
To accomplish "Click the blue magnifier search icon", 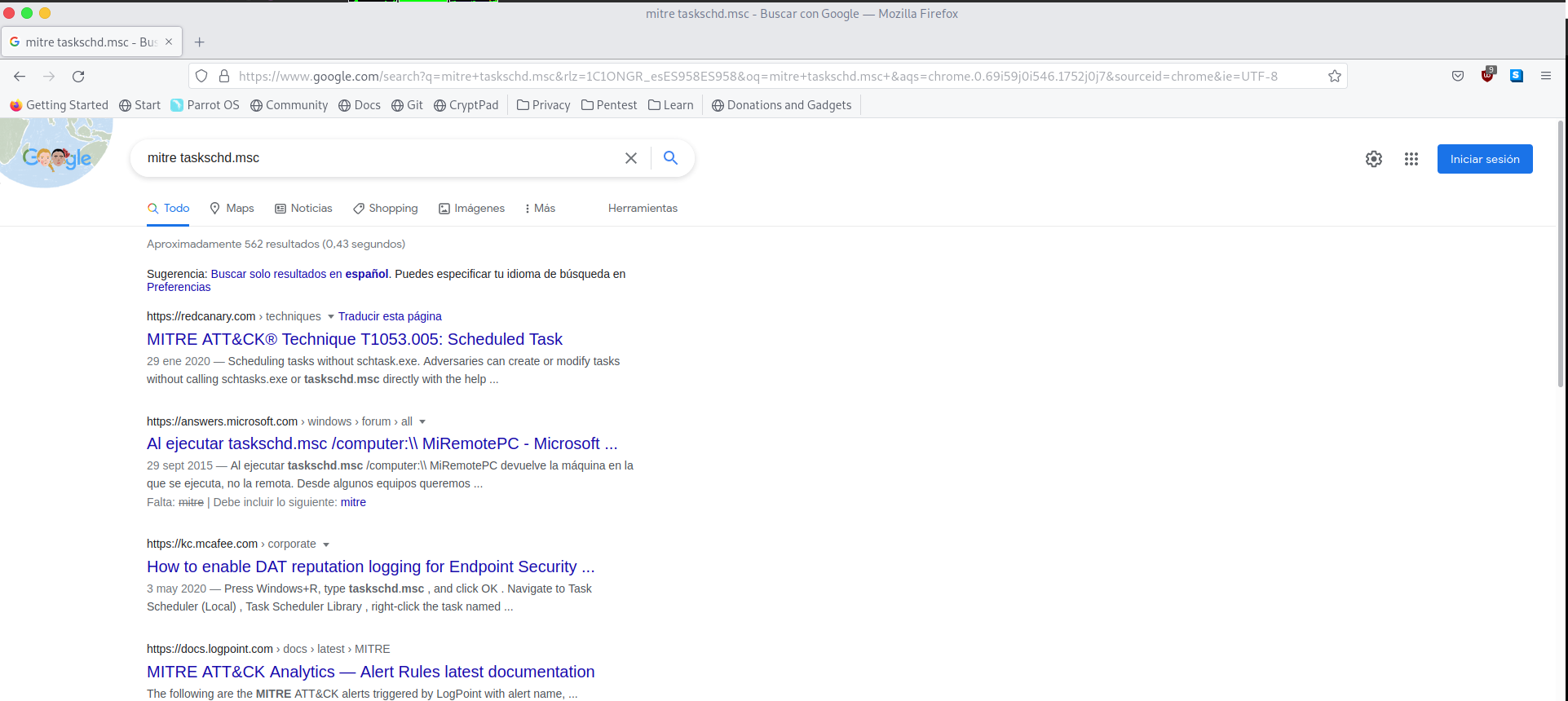I will click(x=670, y=158).
